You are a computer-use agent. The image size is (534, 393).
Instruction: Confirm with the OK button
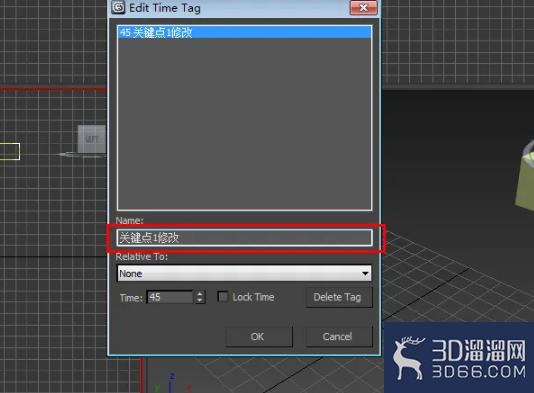pos(259,337)
